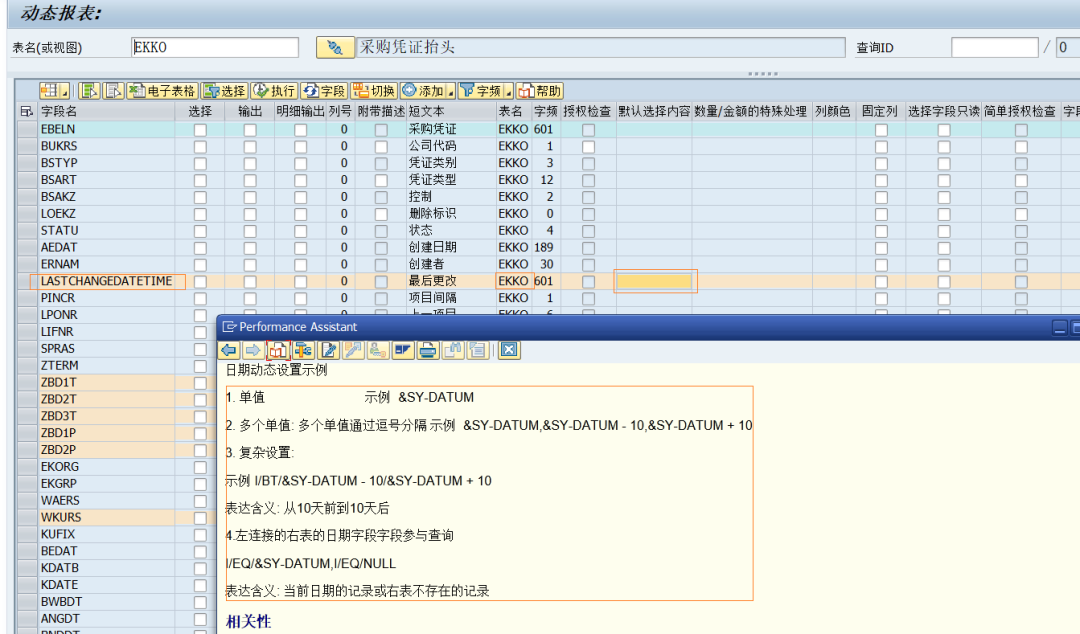Click the select-all icon in the table header corner

[x=27, y=111]
